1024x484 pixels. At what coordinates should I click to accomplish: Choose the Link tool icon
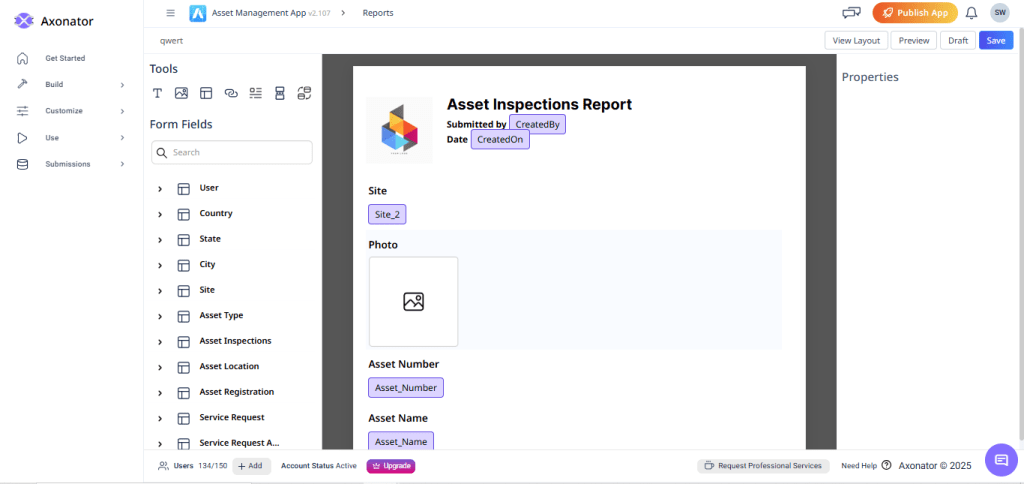click(231, 93)
